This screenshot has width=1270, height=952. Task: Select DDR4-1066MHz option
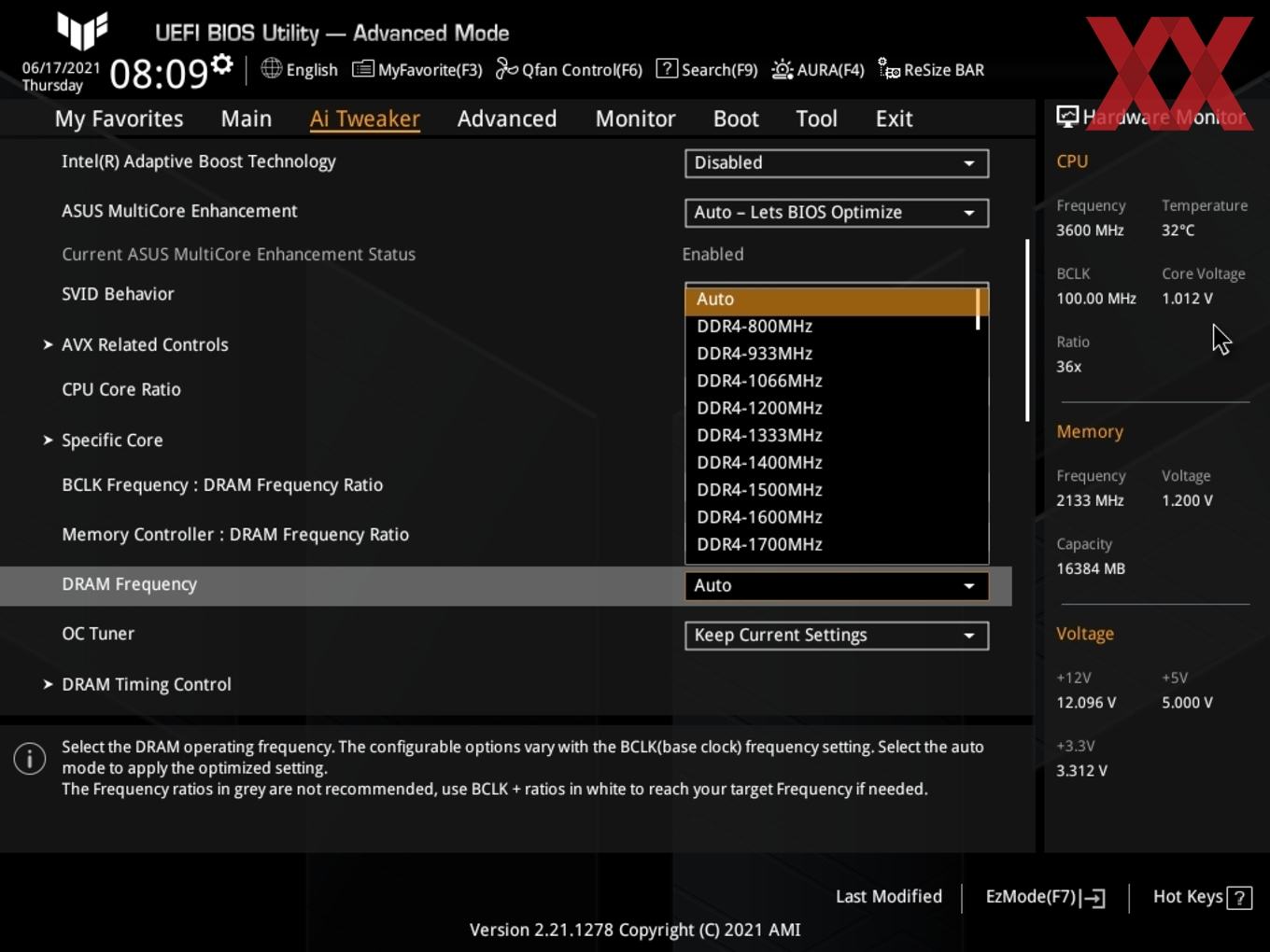831,381
